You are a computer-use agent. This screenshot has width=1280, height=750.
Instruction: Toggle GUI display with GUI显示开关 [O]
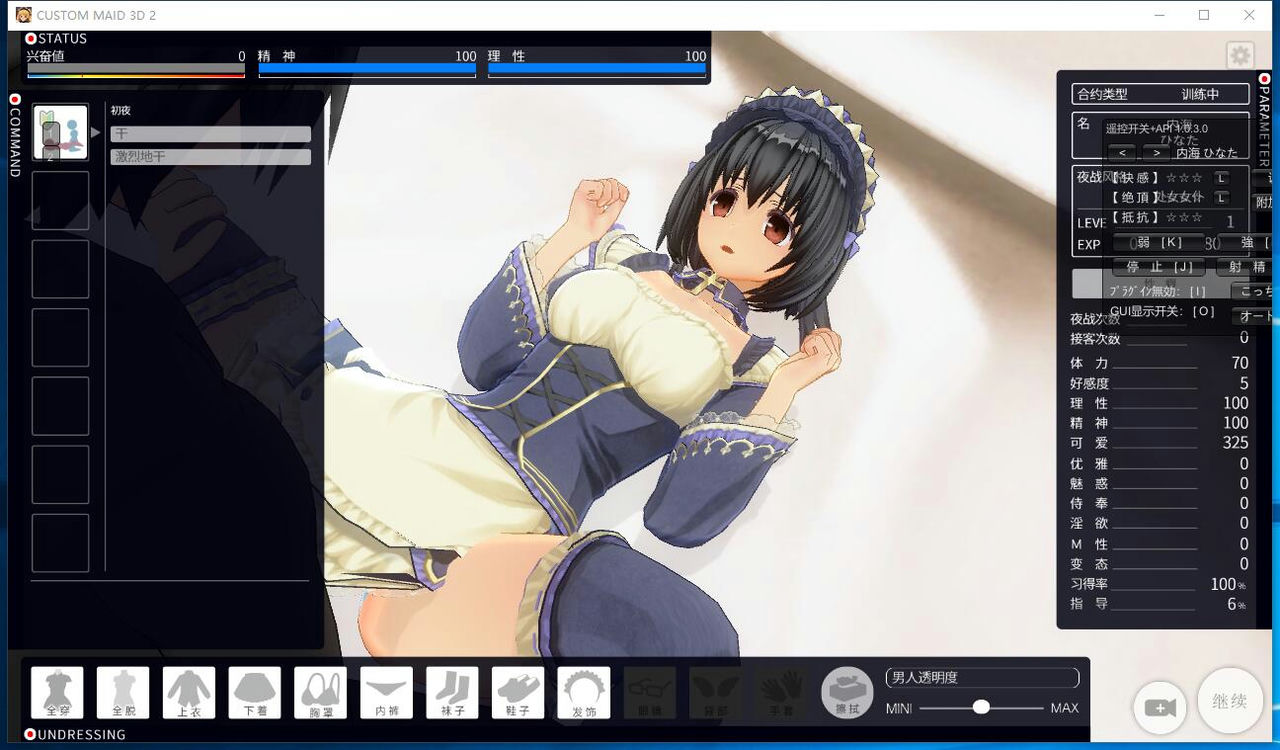(1160, 311)
